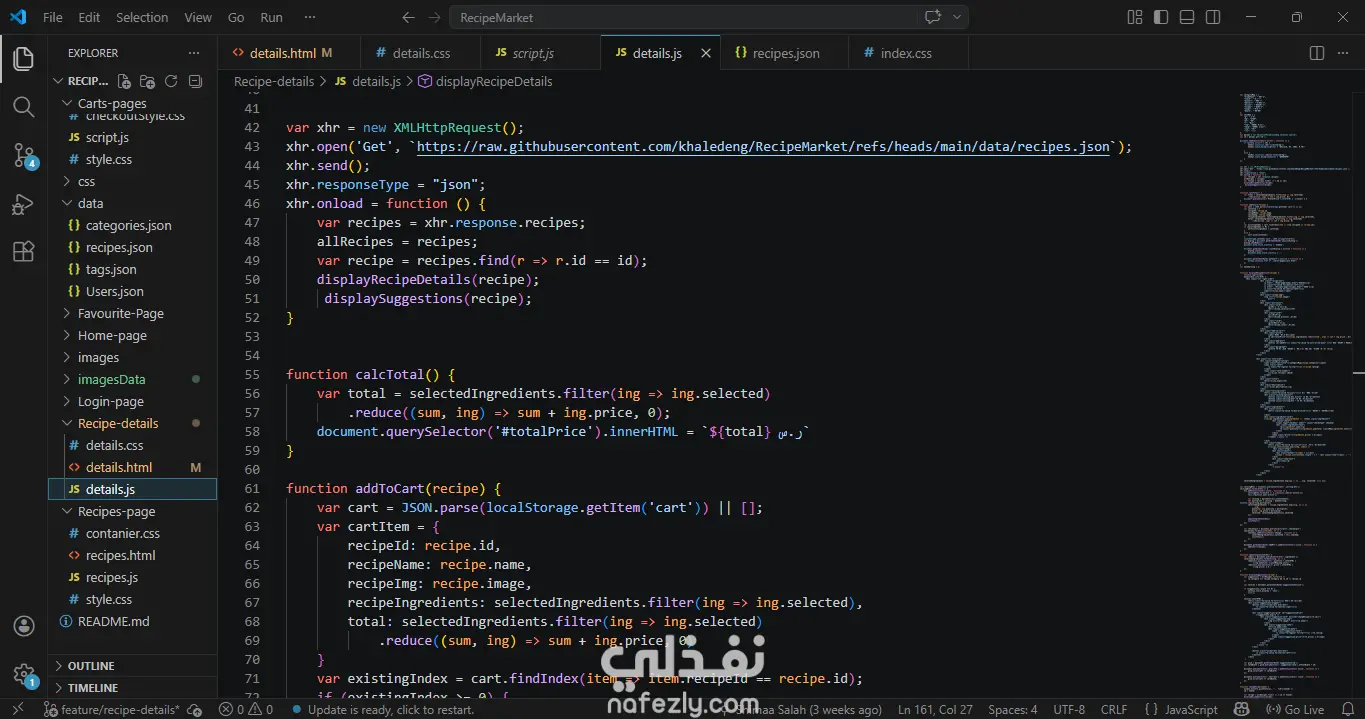Open the Source Control view
This screenshot has width=1365, height=719.
tap(23, 155)
